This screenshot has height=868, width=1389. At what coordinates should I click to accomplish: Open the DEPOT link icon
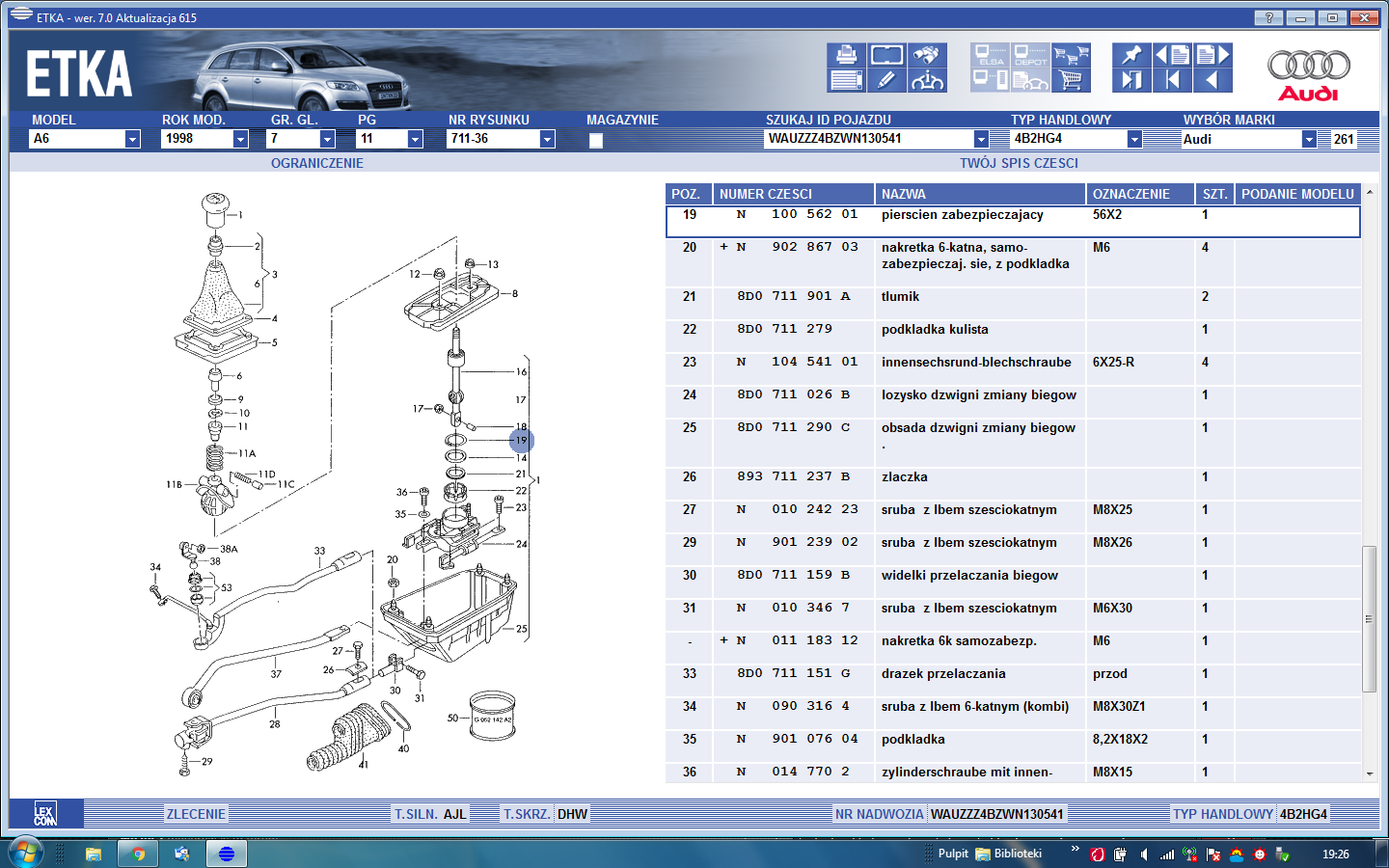(x=1031, y=55)
